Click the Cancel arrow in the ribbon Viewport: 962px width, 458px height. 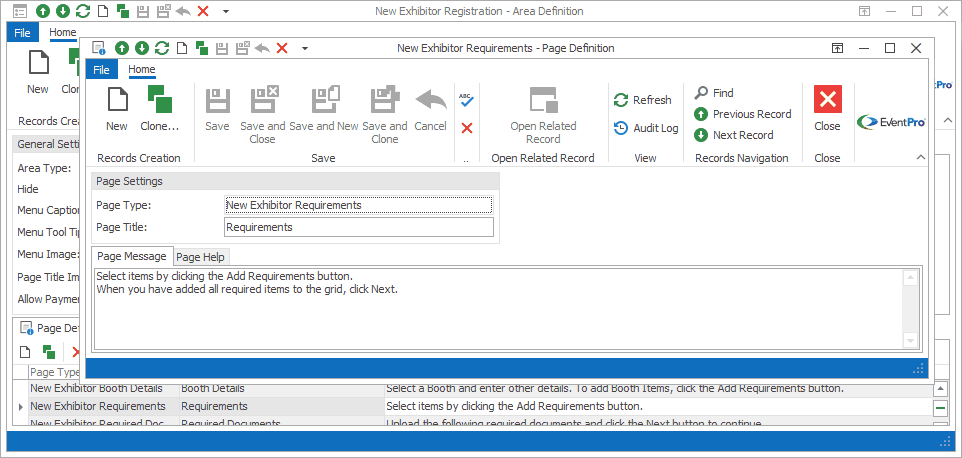pyautogui.click(x=431, y=109)
